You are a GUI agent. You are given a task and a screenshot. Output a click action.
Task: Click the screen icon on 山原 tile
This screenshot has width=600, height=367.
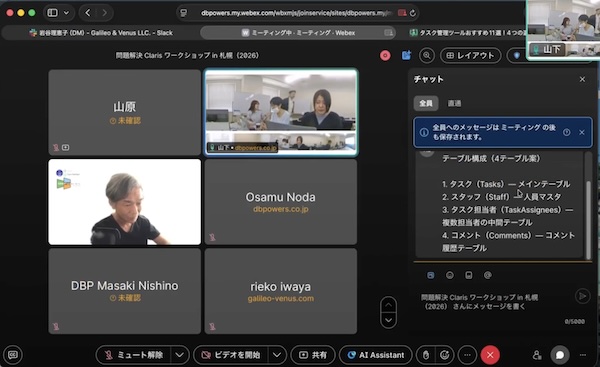pos(66,147)
